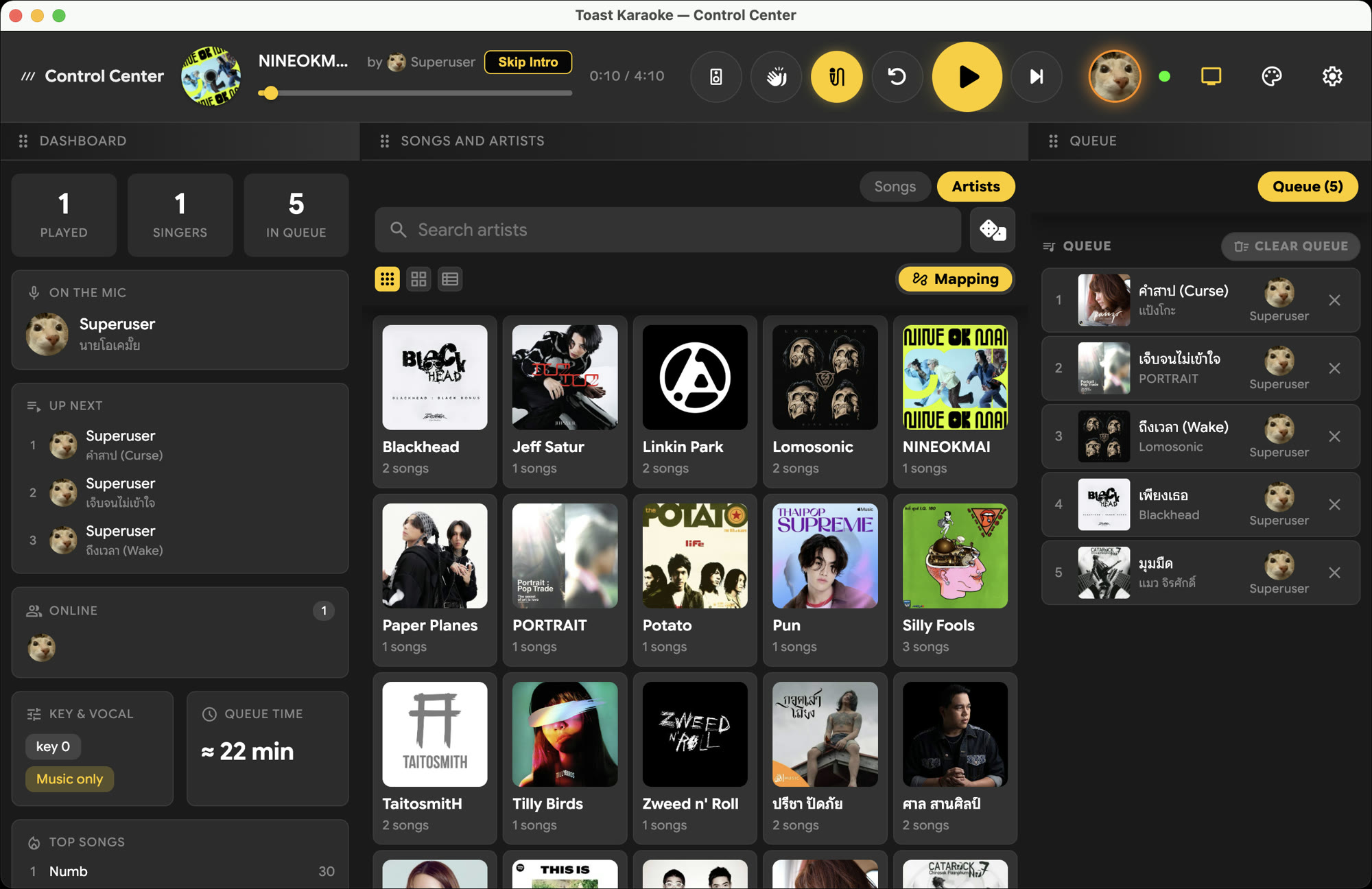Remove ถึงเวลา (Wake) from the queue
The height and width of the screenshot is (889, 1372).
[x=1334, y=436]
